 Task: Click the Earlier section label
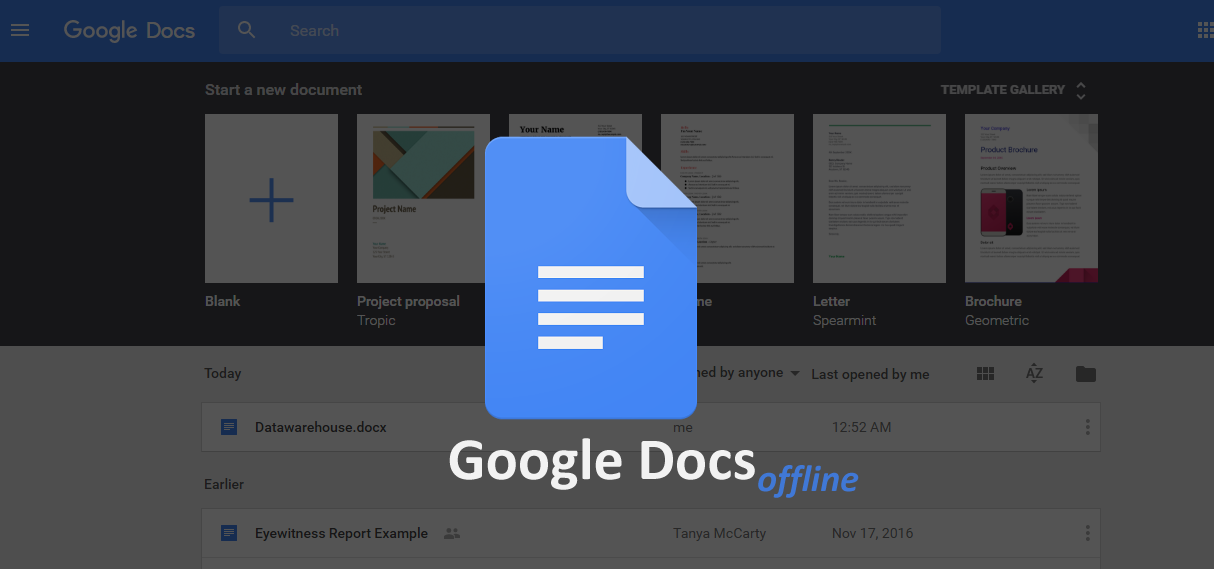click(x=224, y=484)
